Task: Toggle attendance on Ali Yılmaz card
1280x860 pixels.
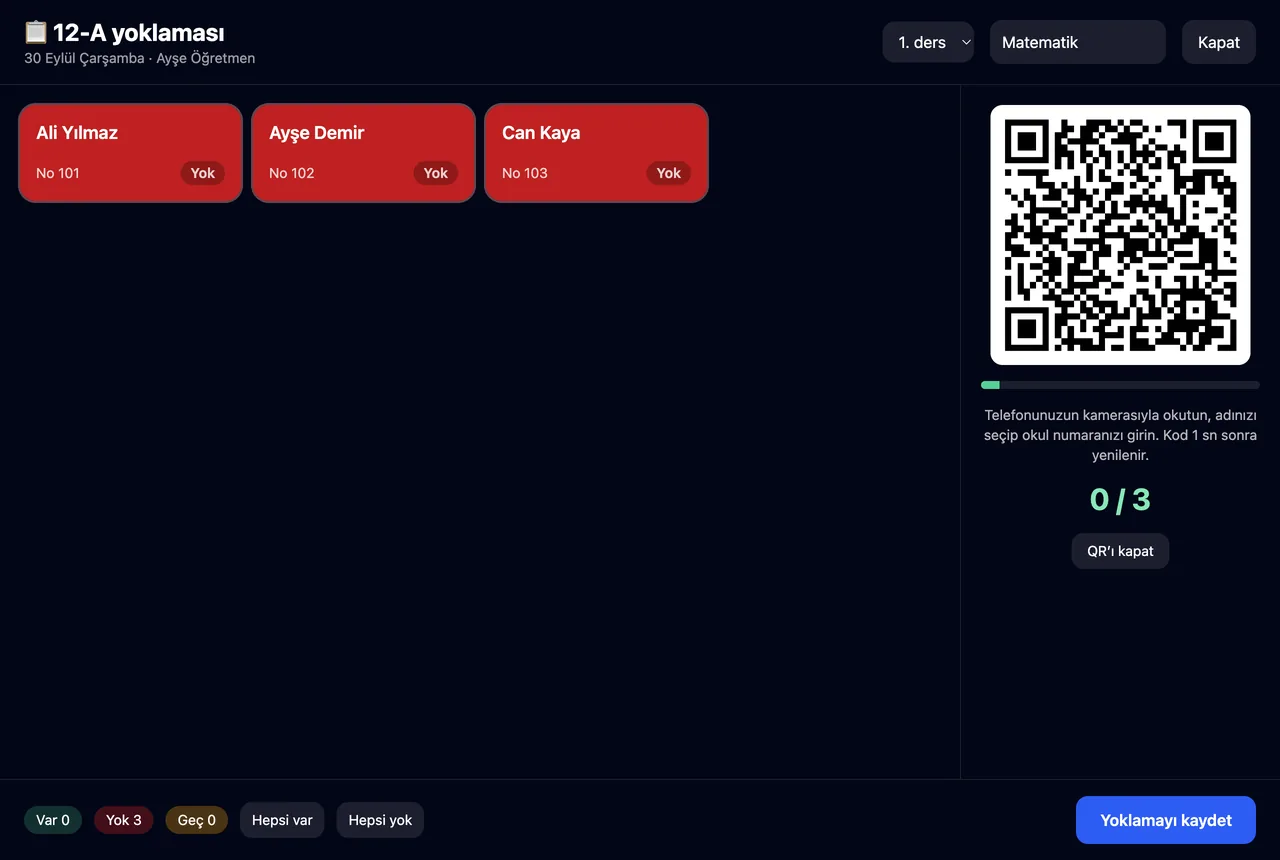Action: pos(131,153)
